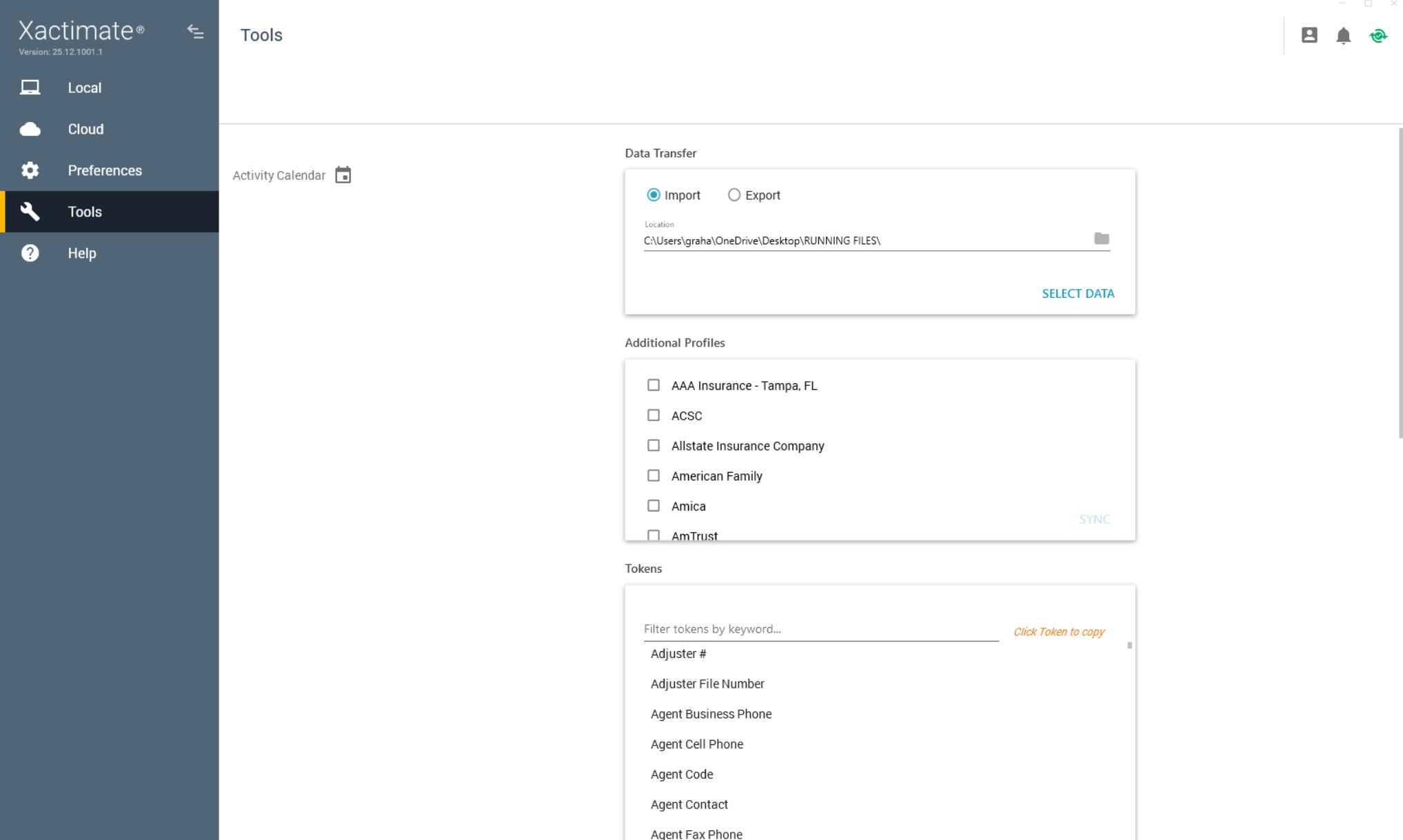Select the Import radio option
Screen dimensions: 1403x840
point(653,195)
